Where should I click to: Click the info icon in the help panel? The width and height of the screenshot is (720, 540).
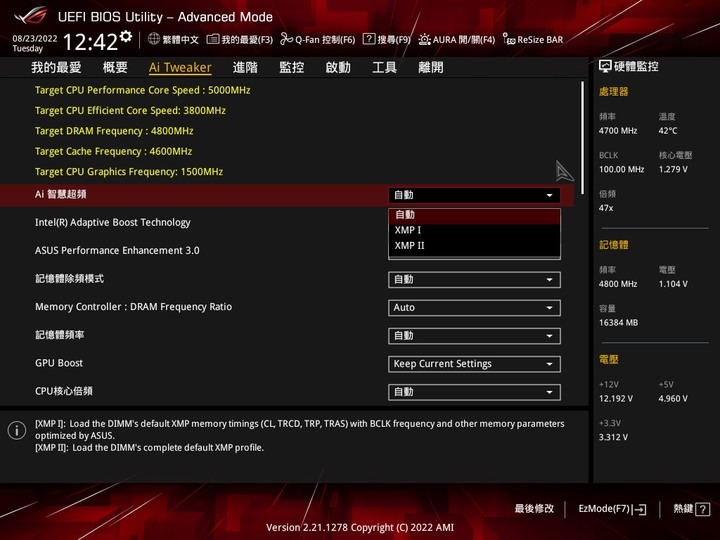coord(17,430)
